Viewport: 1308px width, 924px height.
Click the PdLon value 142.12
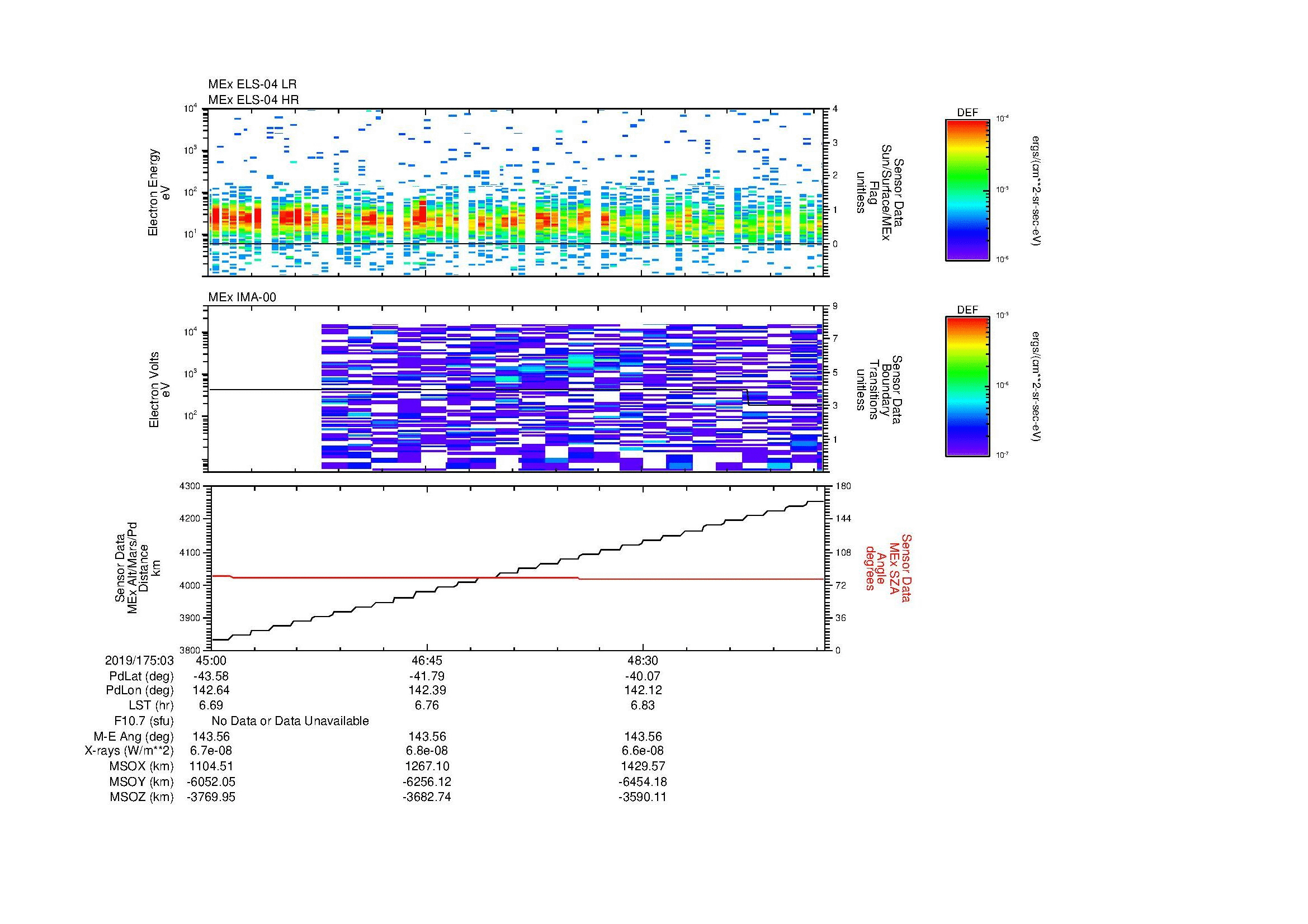coord(643,690)
